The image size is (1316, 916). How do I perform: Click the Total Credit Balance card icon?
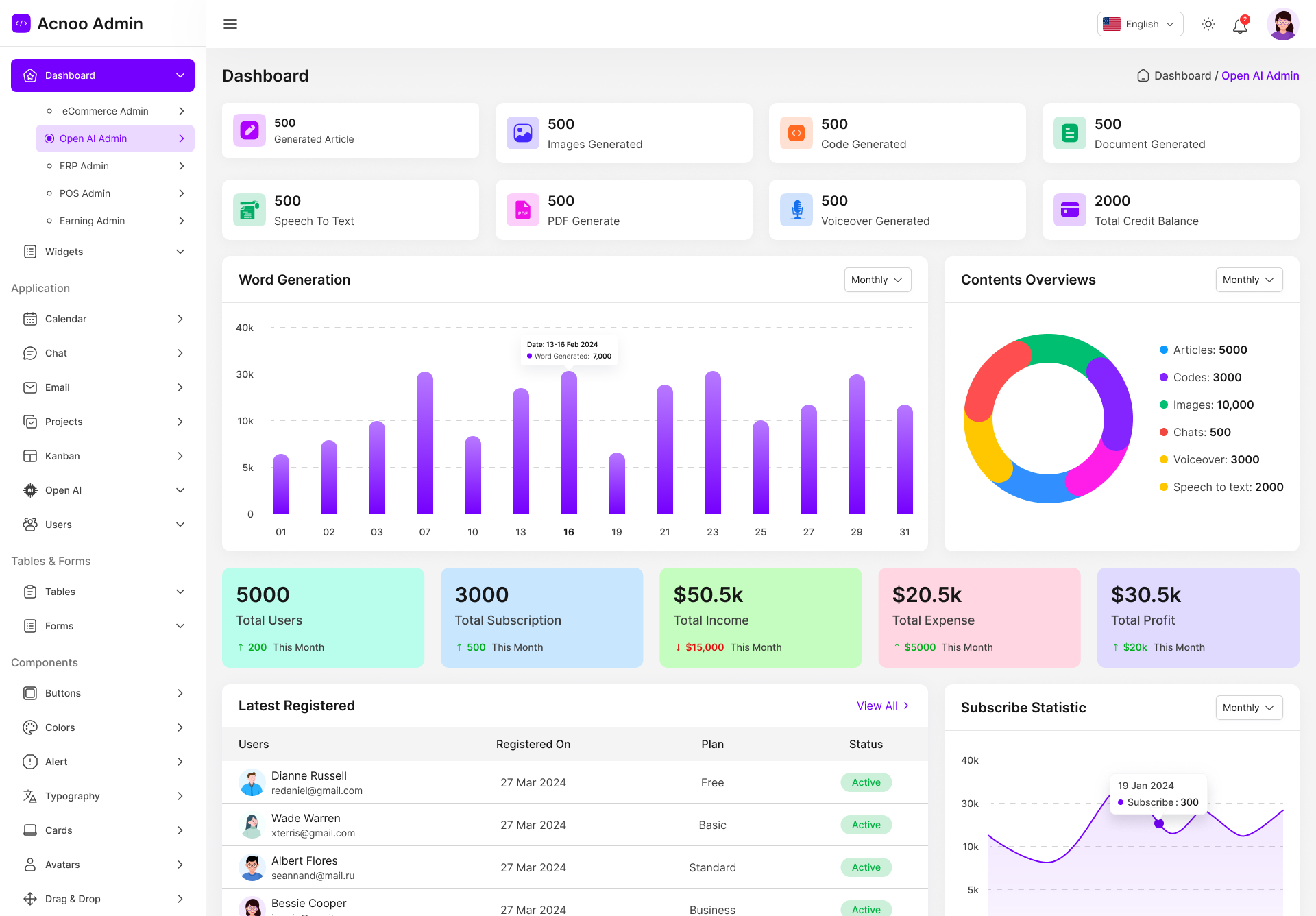click(x=1070, y=210)
